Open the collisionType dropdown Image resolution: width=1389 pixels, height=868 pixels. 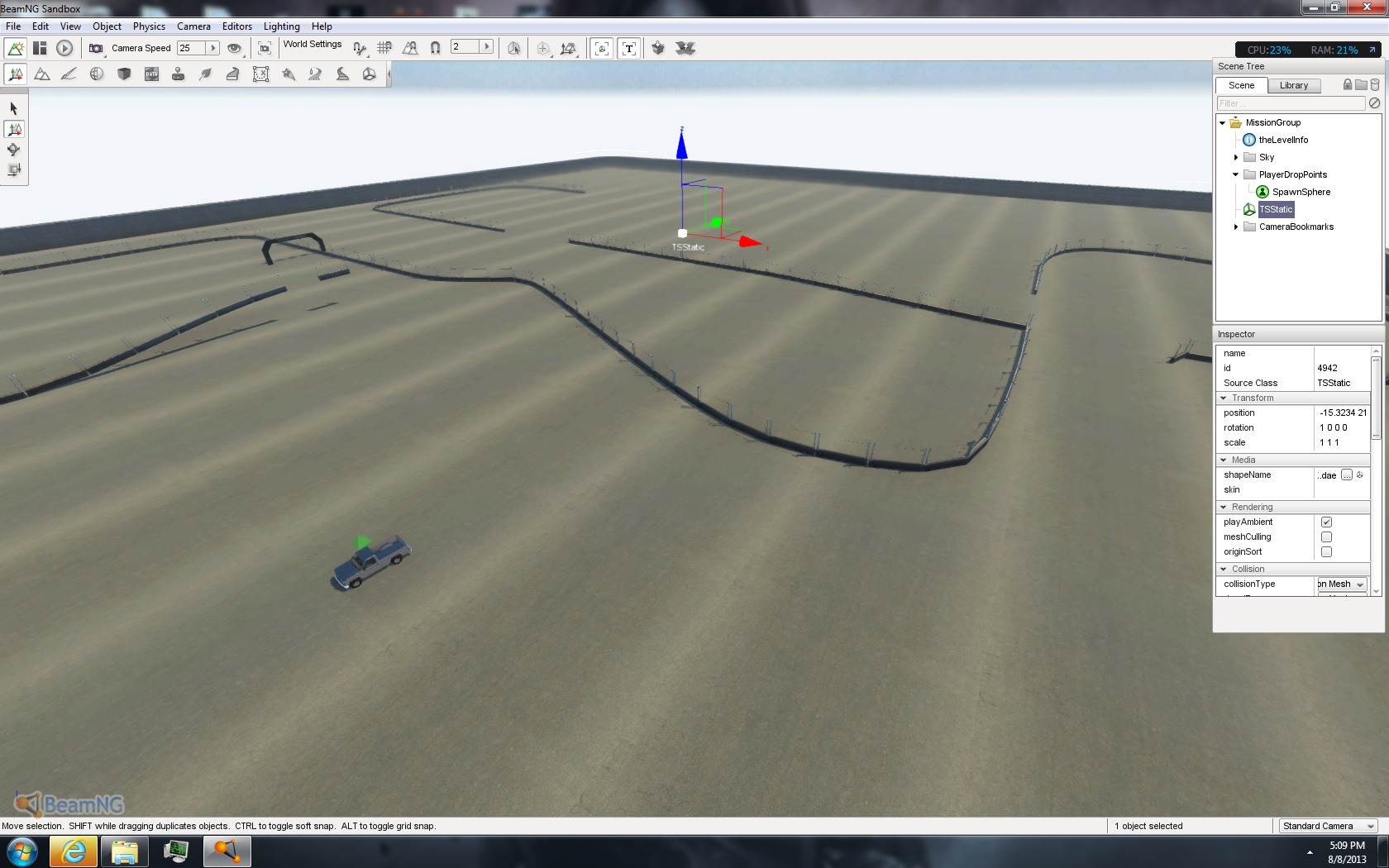[x=1342, y=584]
